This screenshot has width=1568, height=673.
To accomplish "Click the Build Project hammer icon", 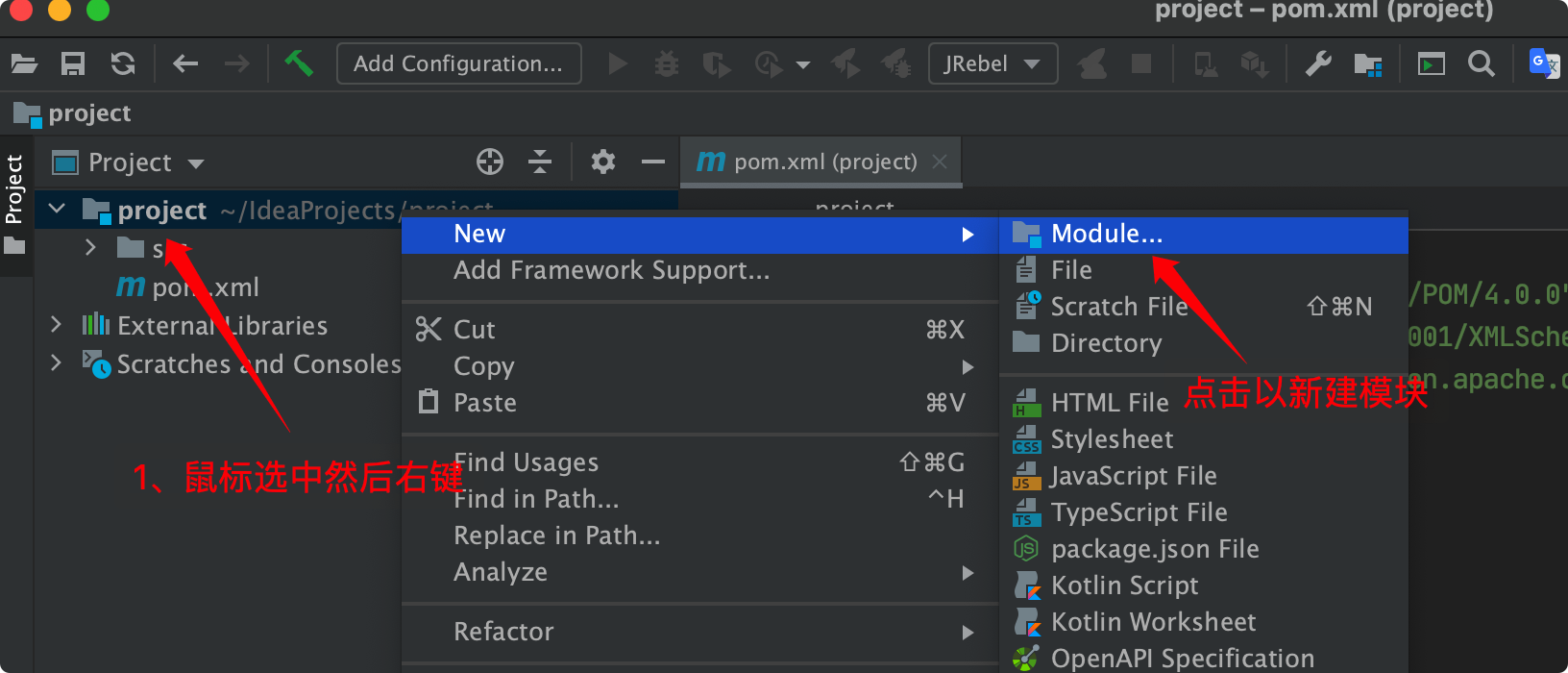I will (x=299, y=63).
